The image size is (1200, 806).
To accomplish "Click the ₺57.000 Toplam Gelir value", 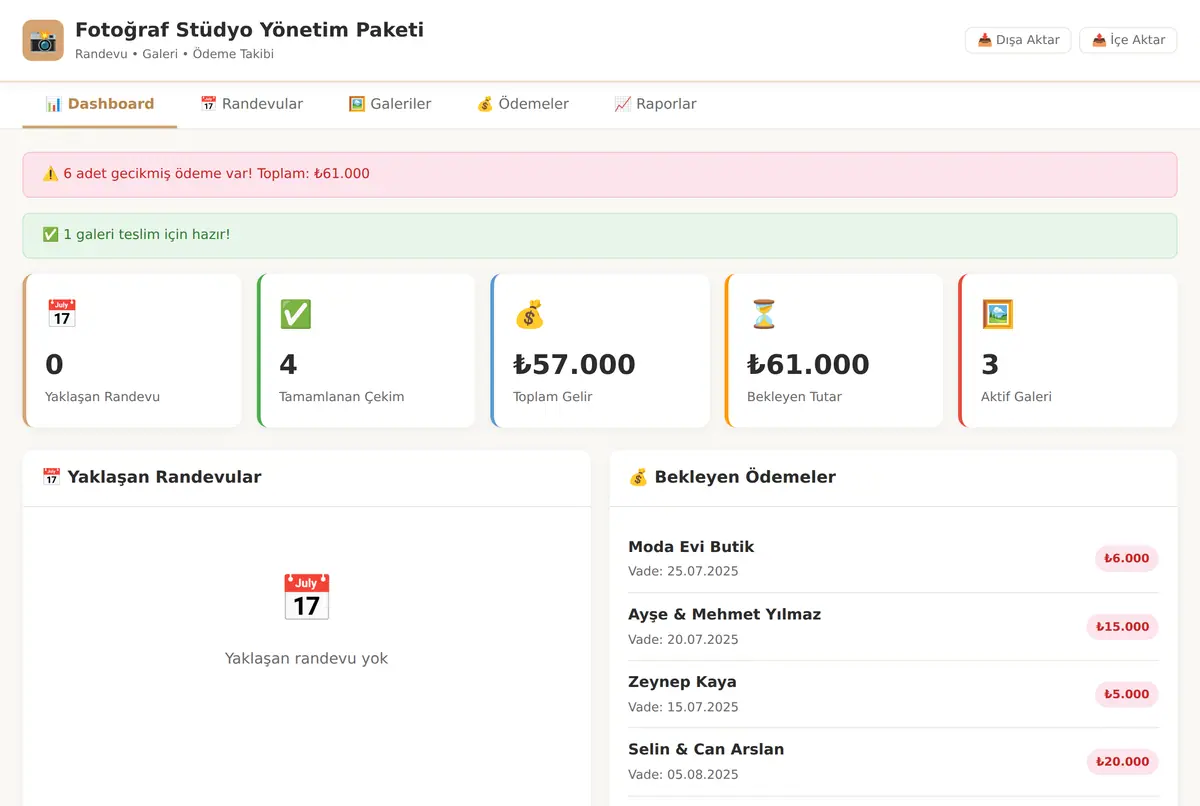I will pos(574,364).
